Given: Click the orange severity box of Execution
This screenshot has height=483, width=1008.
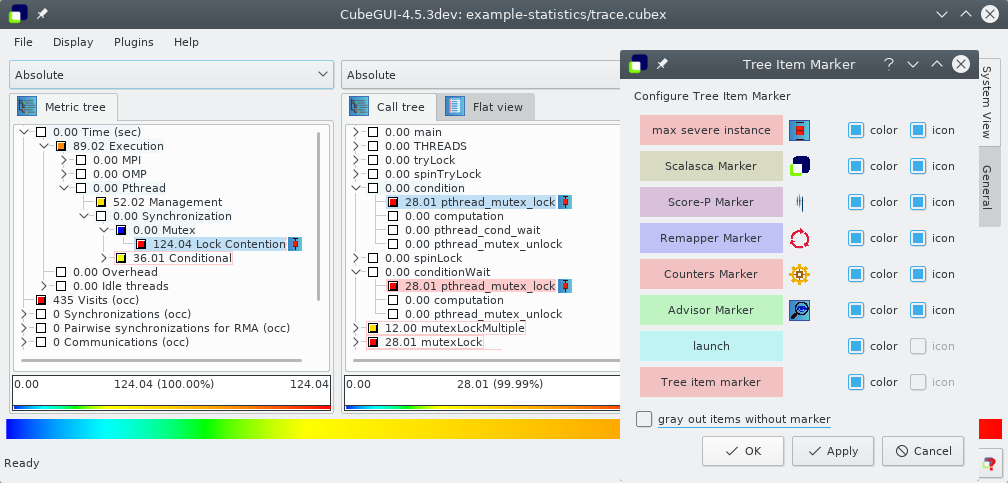Looking at the screenshot, I should pyautogui.click(x=61, y=147).
